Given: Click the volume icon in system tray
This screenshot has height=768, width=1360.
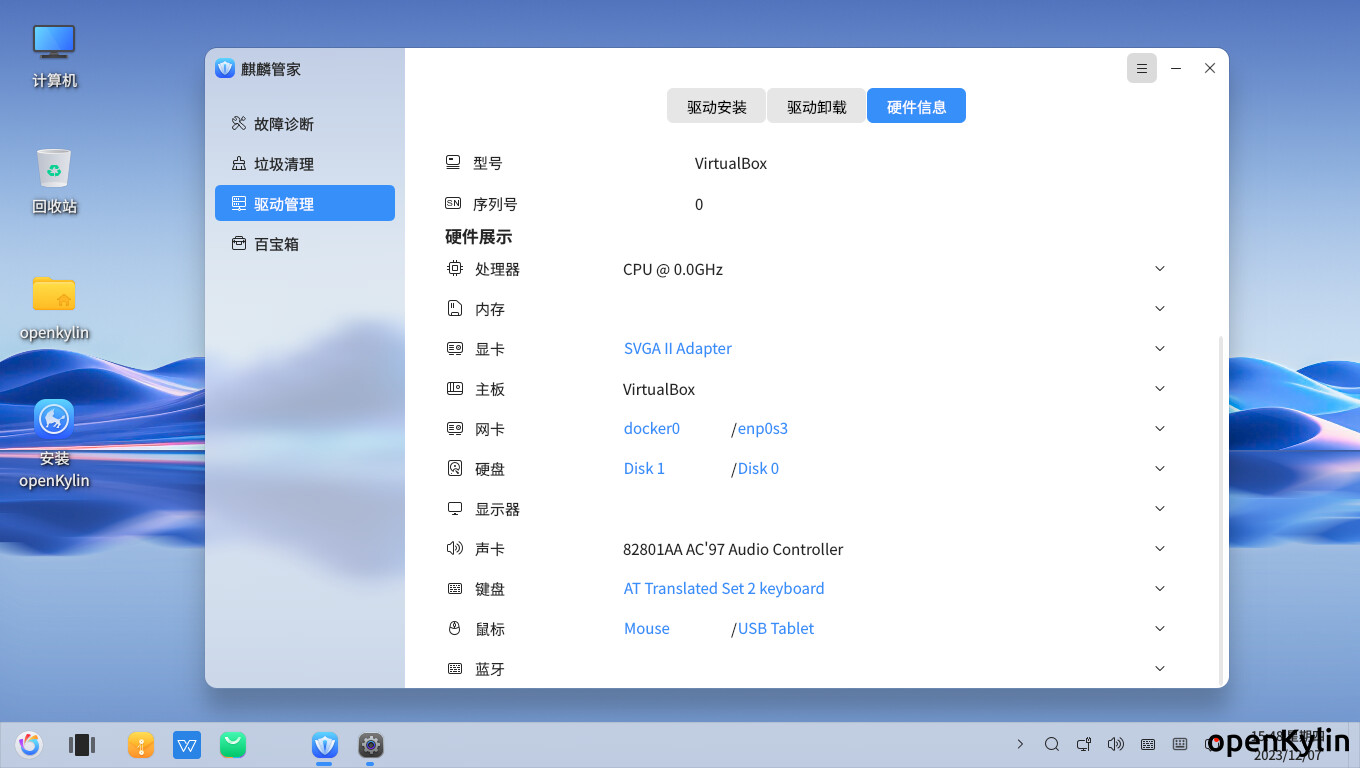Looking at the screenshot, I should pyautogui.click(x=1116, y=744).
